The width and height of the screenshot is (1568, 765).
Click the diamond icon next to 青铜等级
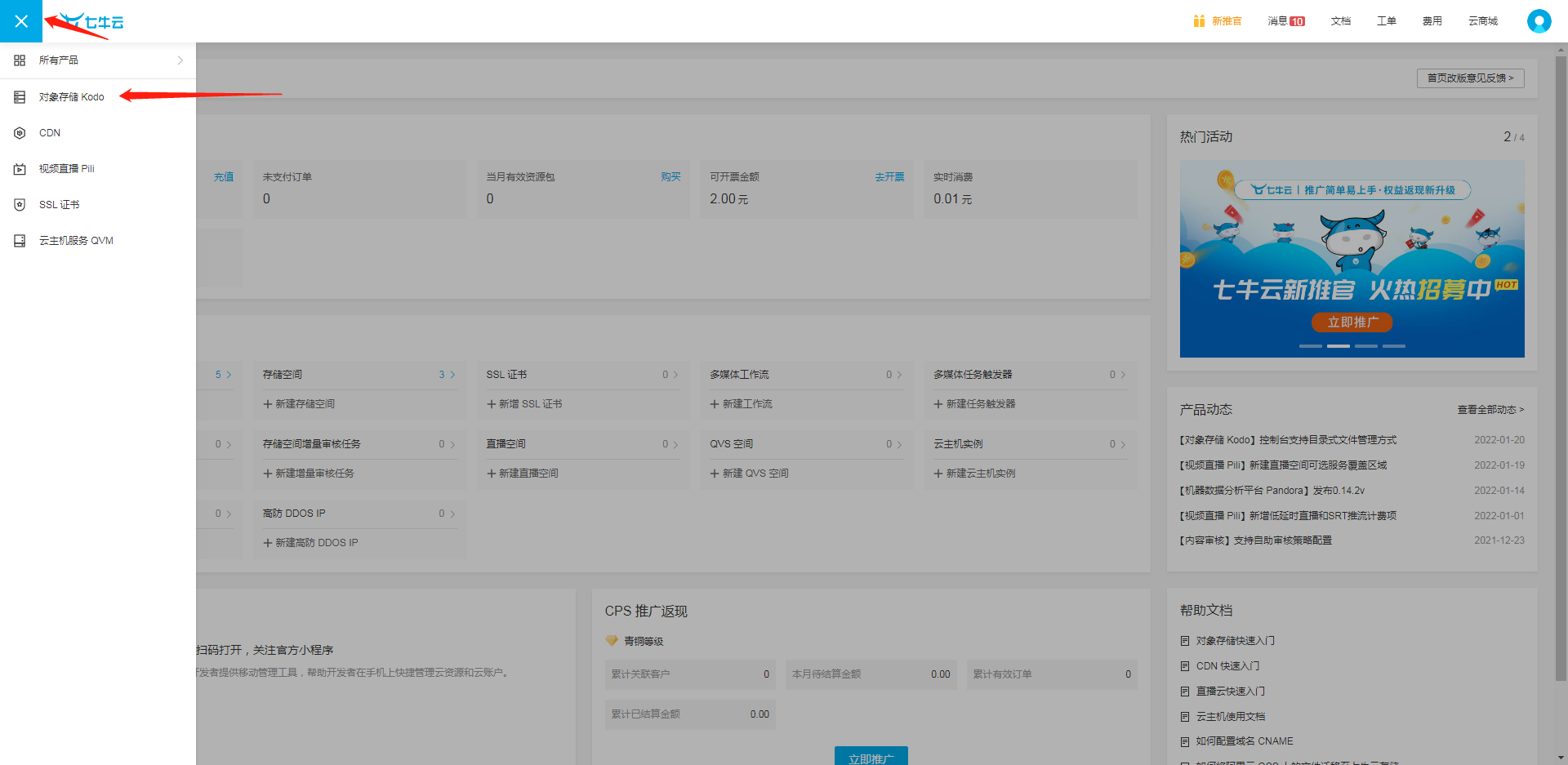612,641
